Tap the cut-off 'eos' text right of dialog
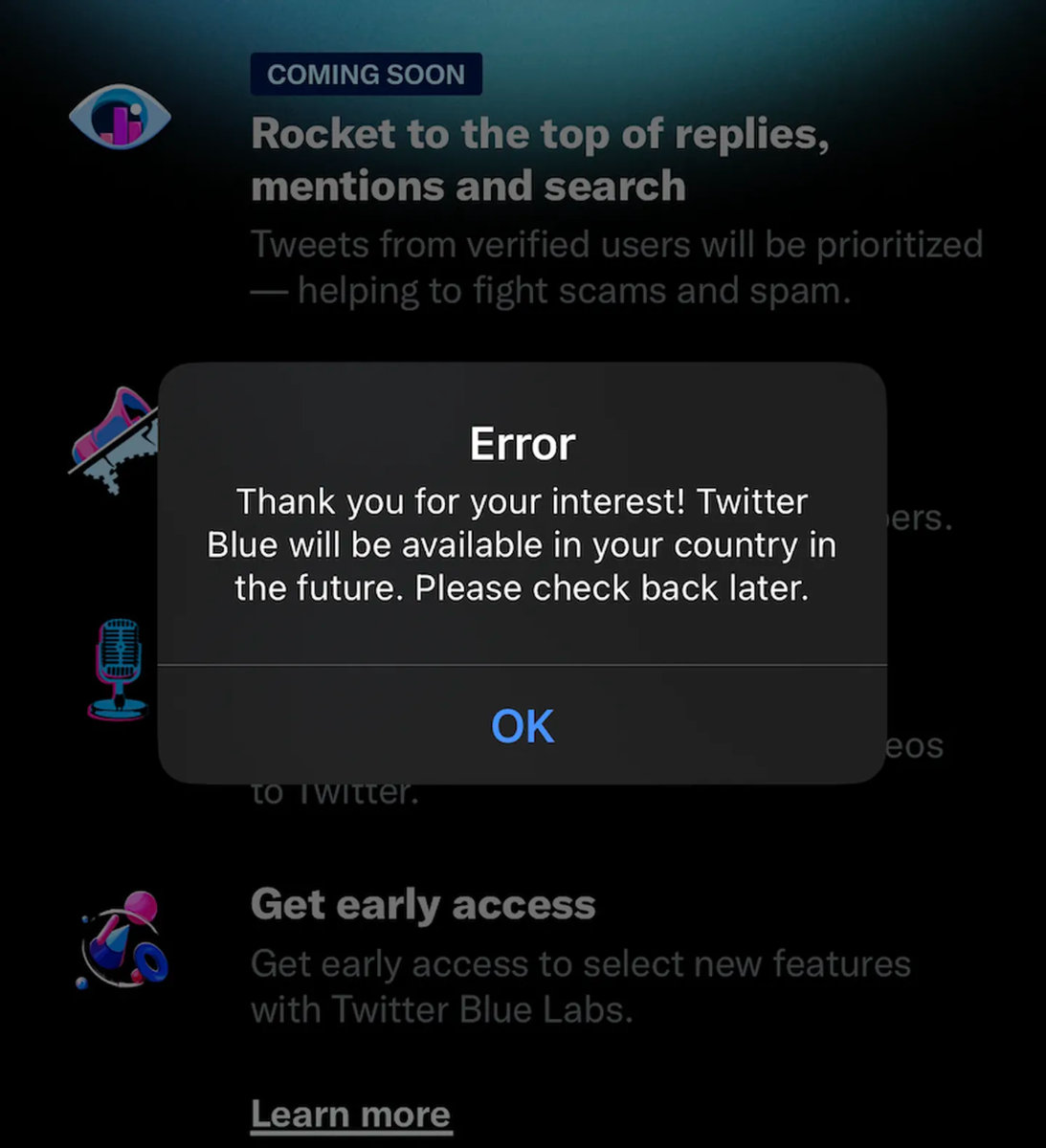This screenshot has width=1046, height=1148. click(x=915, y=746)
